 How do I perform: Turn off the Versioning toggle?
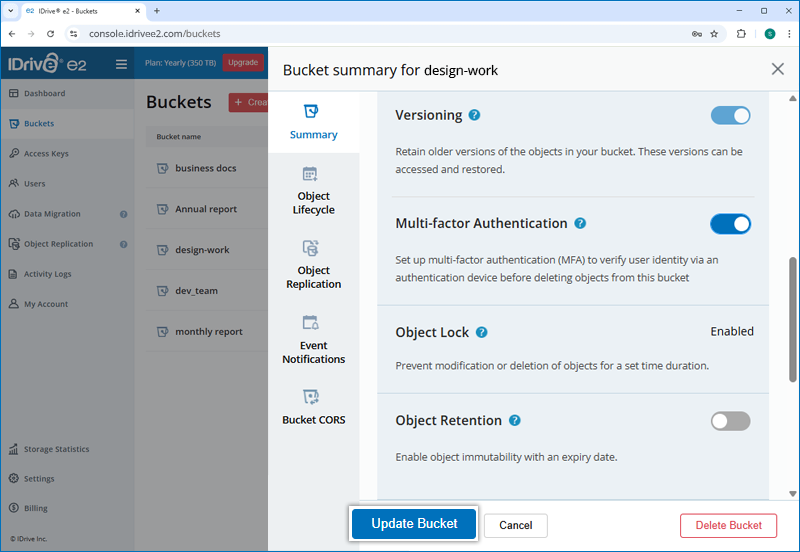730,115
